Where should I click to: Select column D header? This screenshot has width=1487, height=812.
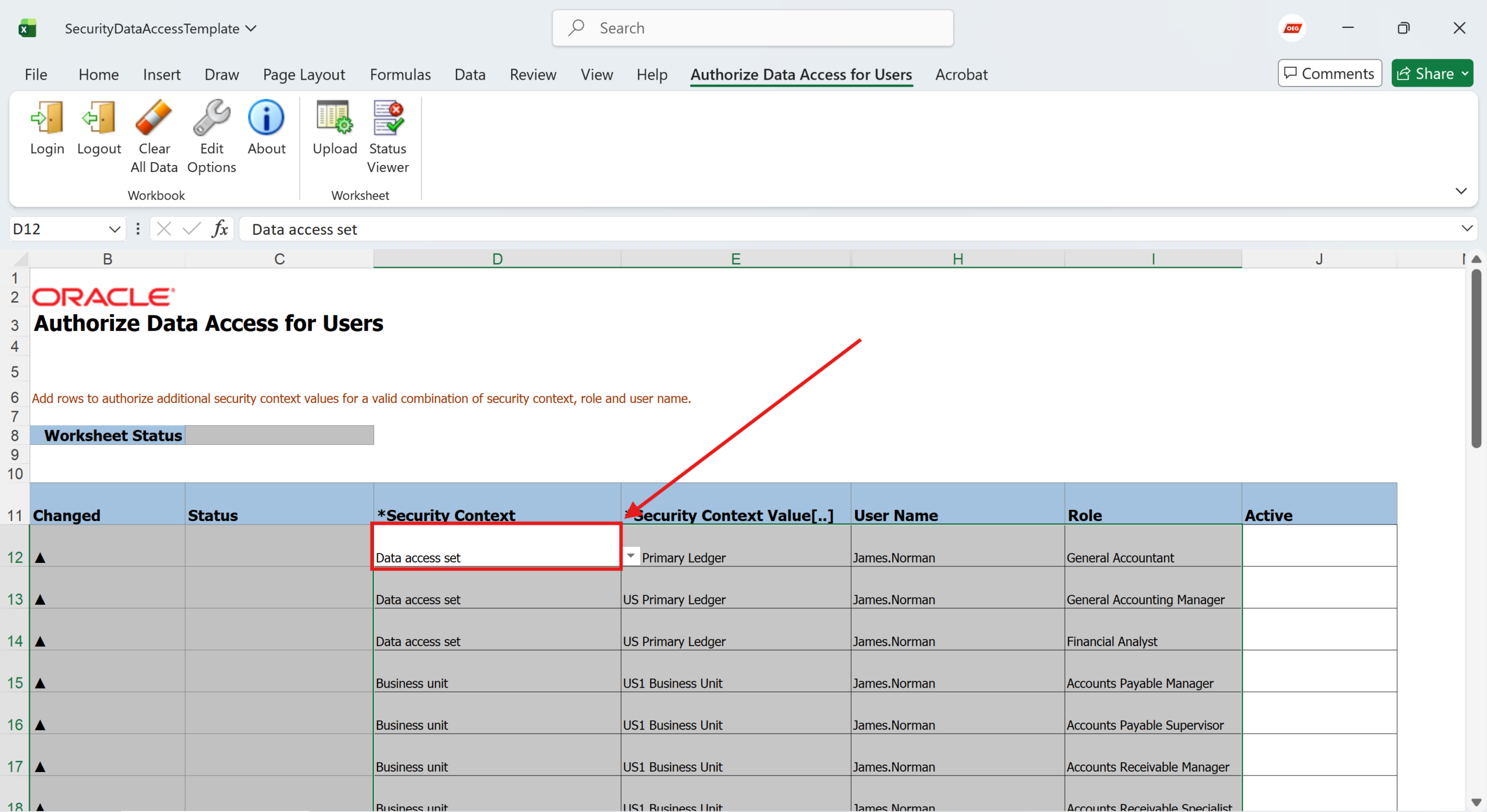point(497,259)
